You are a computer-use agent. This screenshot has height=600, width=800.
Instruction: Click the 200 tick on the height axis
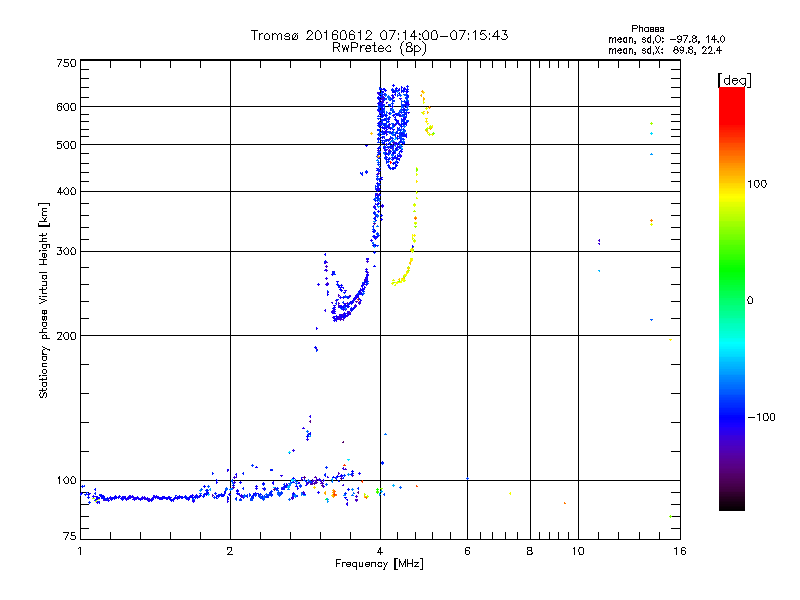(x=66, y=335)
